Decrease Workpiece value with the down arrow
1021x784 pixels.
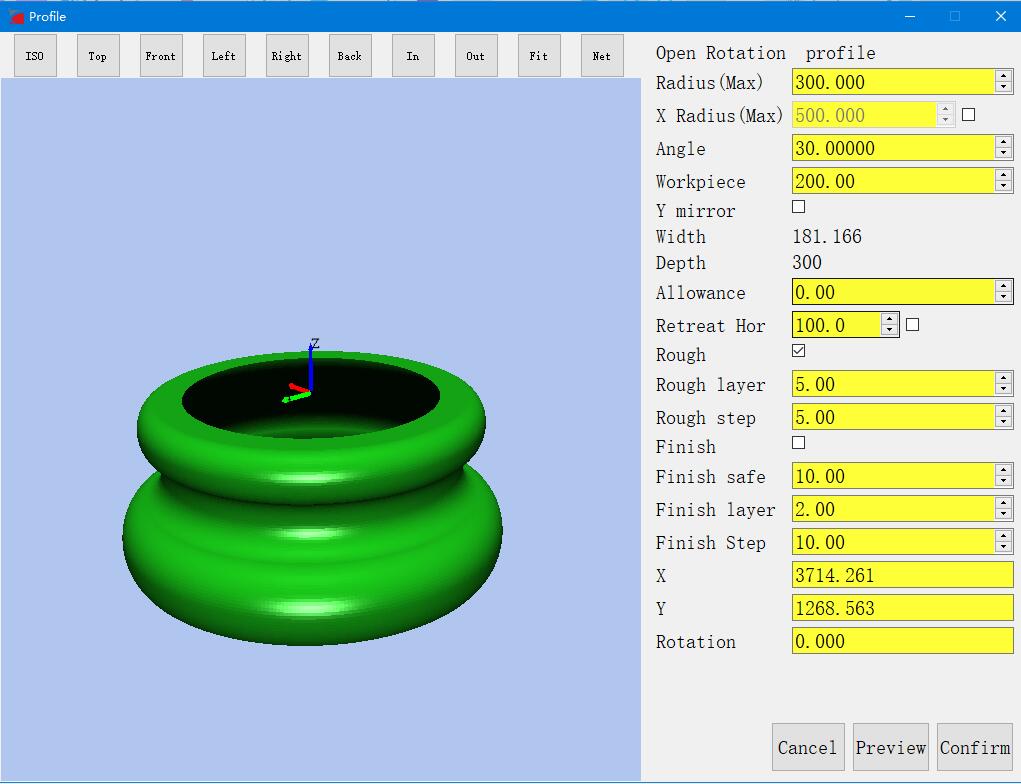coord(1003,187)
